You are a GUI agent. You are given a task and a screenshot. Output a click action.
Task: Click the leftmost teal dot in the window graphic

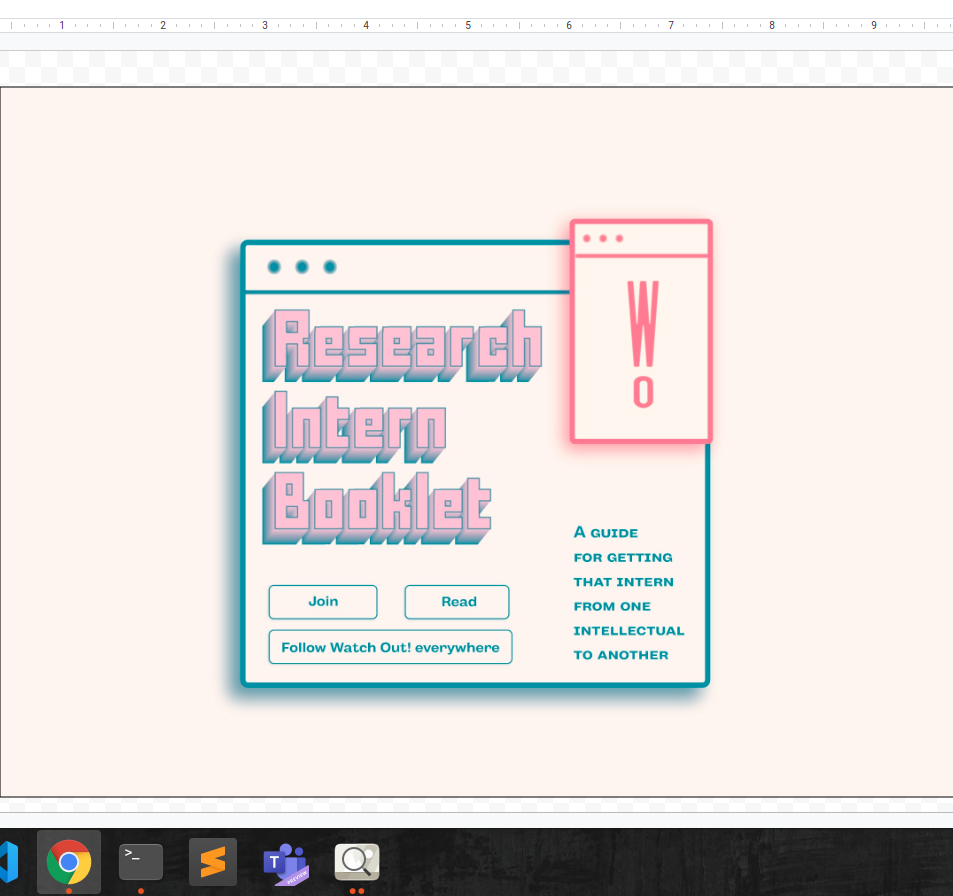pos(274,267)
